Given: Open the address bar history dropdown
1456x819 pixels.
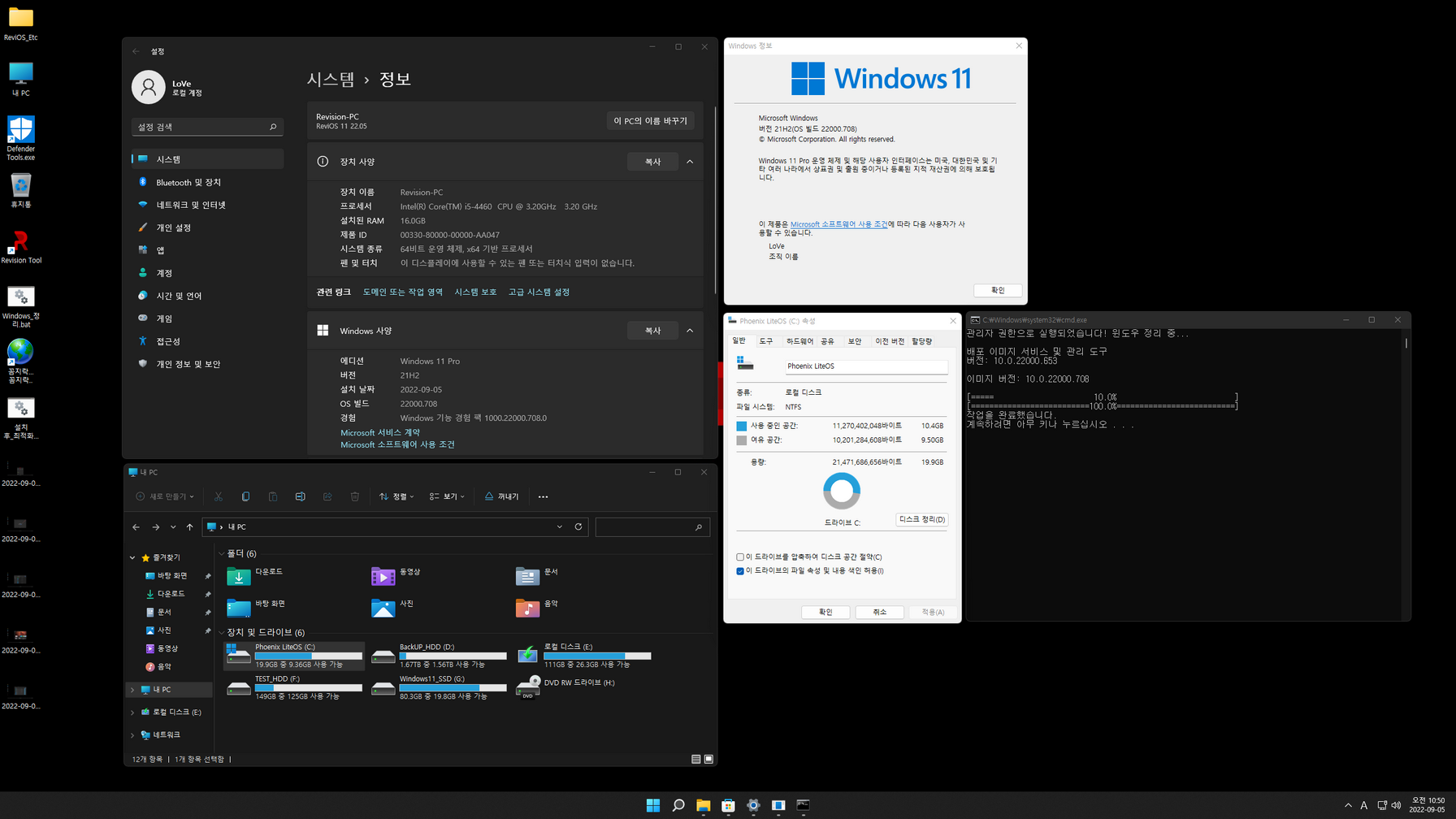Looking at the screenshot, I should pyautogui.click(x=560, y=526).
